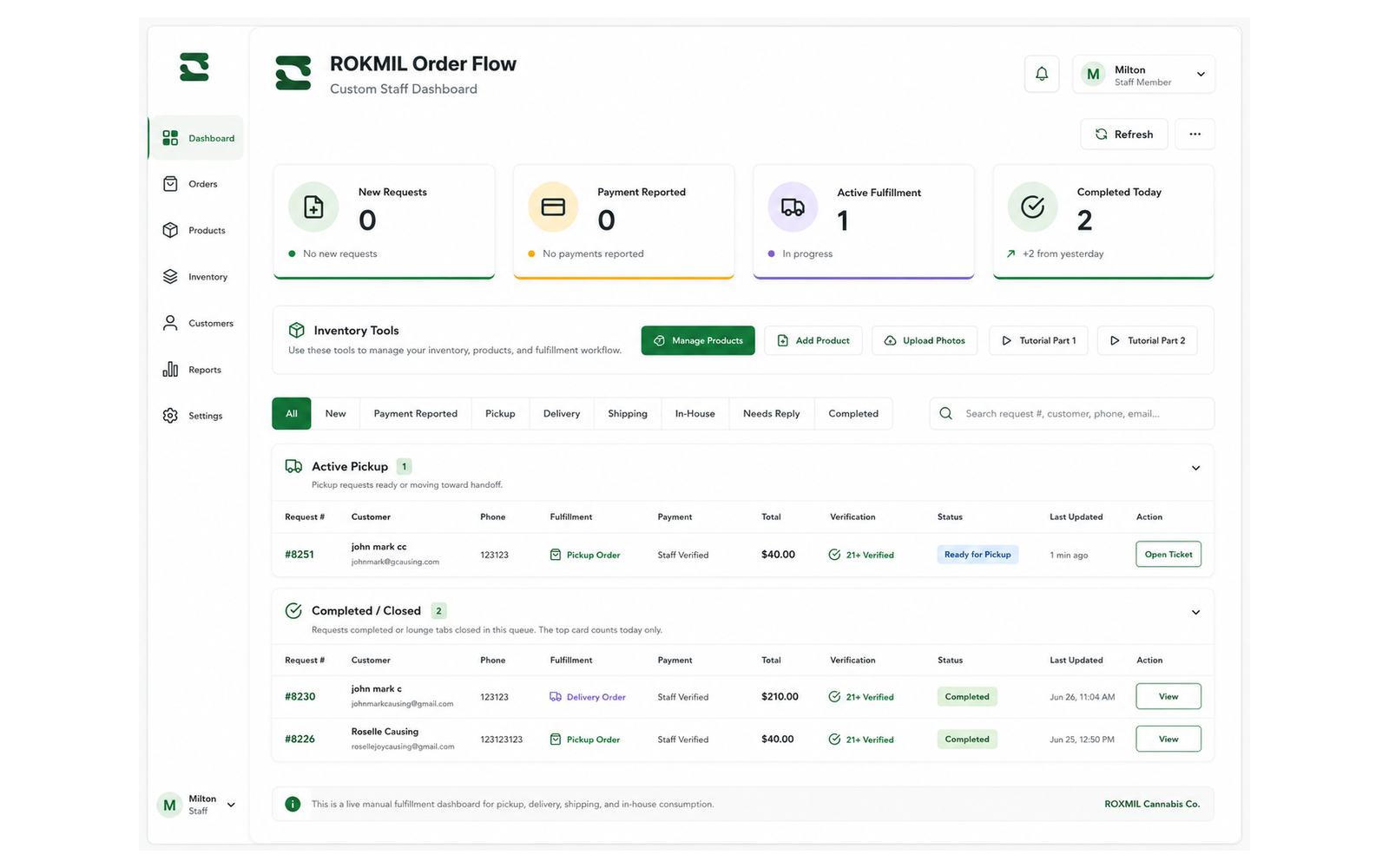This screenshot has height=868, width=1389.
Task: Click the $210.00 total
Action: coord(780,696)
